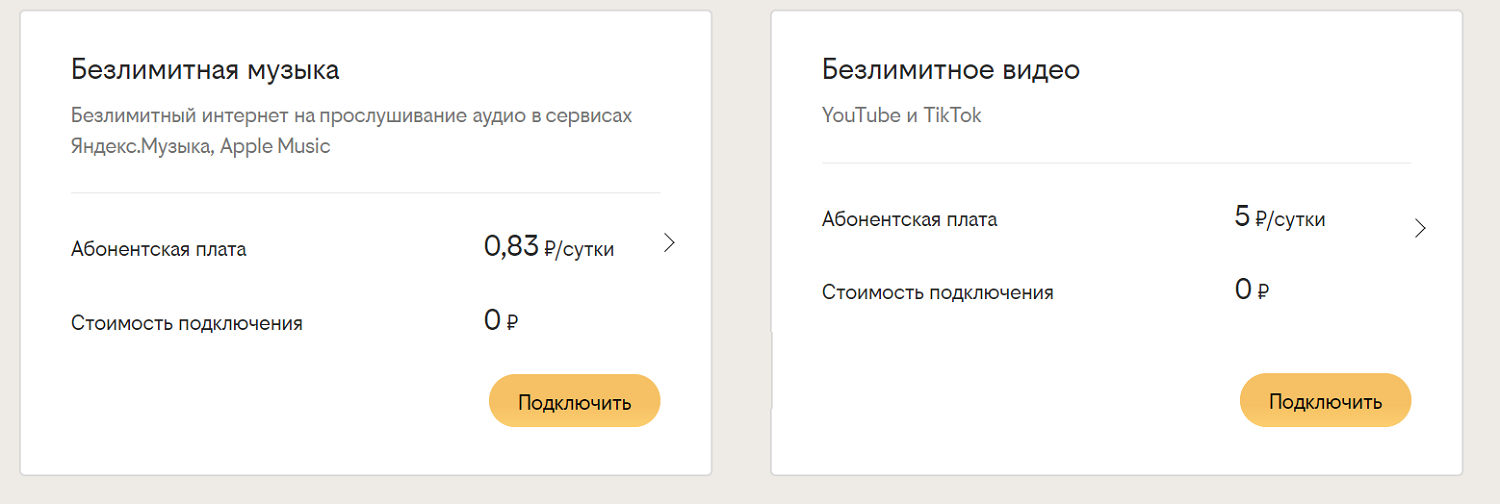The width and height of the screenshot is (1500, 504).
Task: Click the chevron arrow on Безлимитное видео card
Action: [1420, 228]
